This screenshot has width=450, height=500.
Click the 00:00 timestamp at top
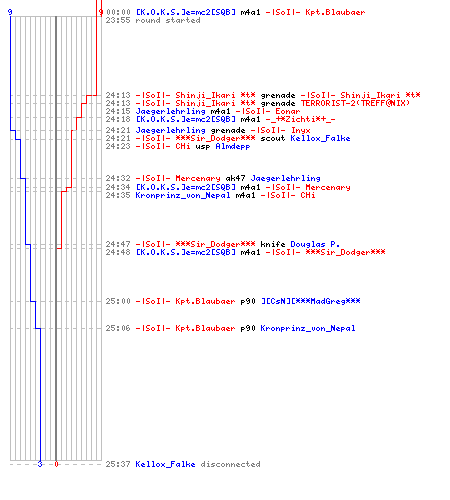point(118,12)
